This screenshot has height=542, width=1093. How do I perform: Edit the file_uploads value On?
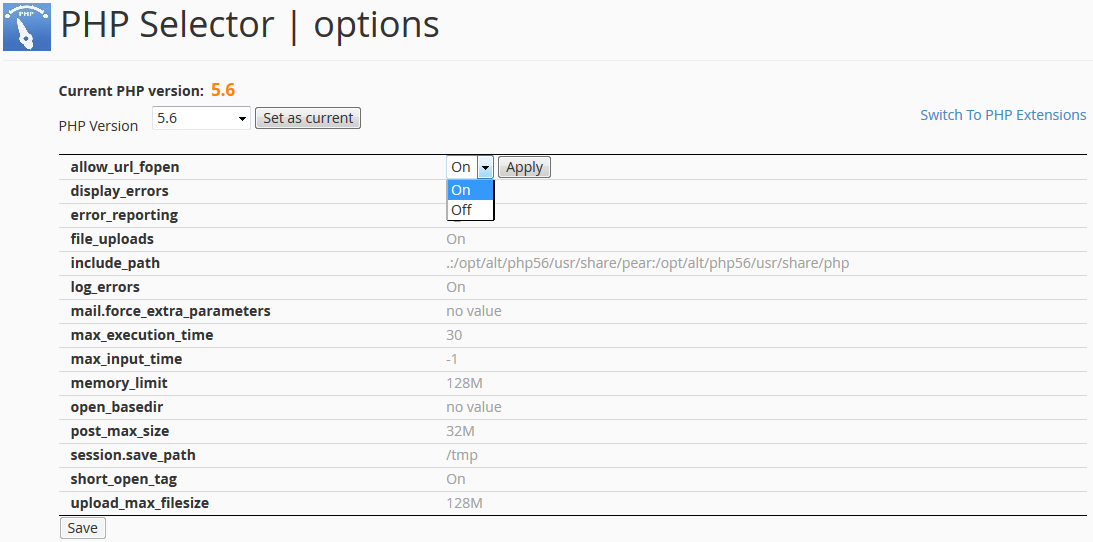456,239
